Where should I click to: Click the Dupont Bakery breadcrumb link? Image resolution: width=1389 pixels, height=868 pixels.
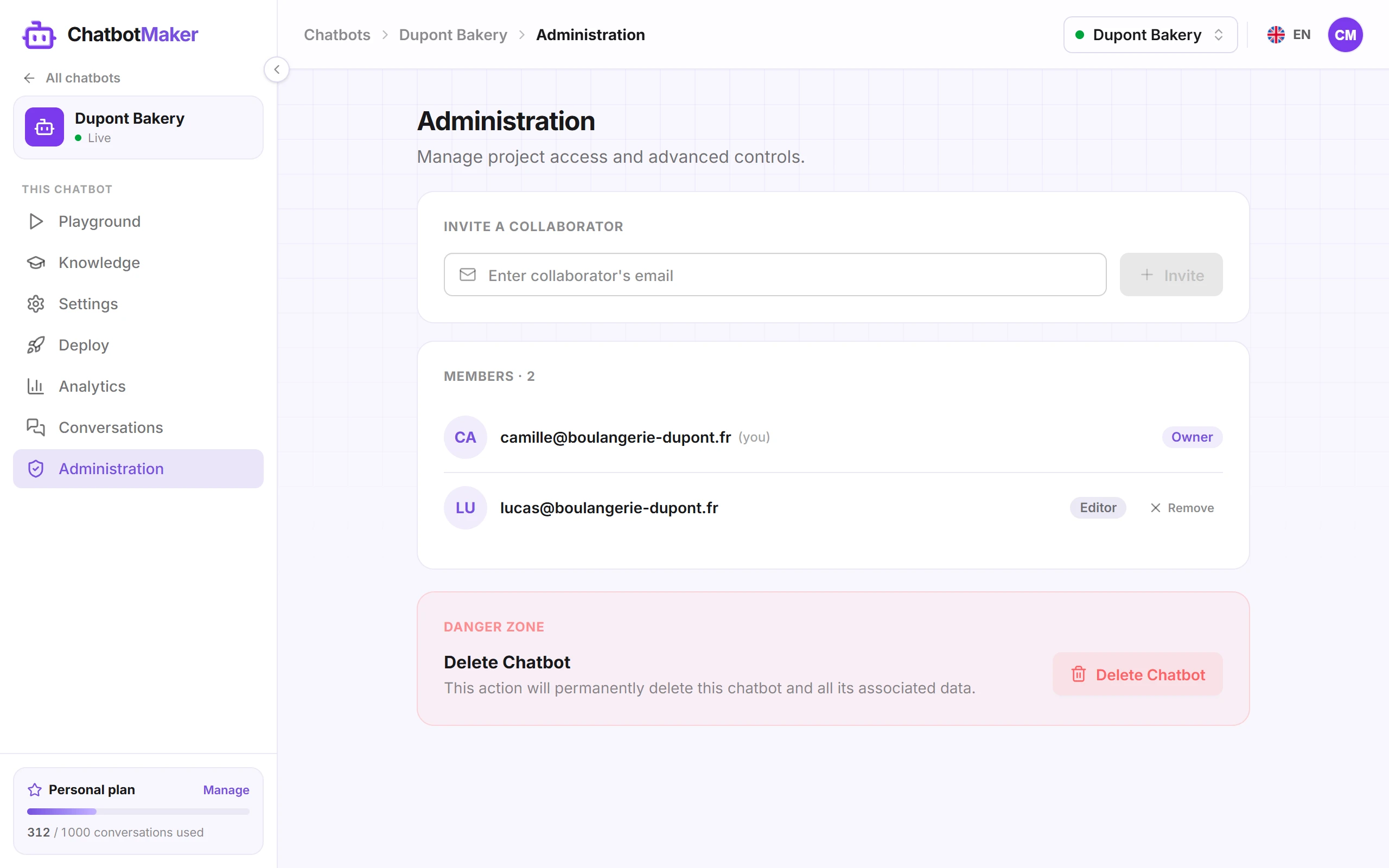[x=453, y=34]
